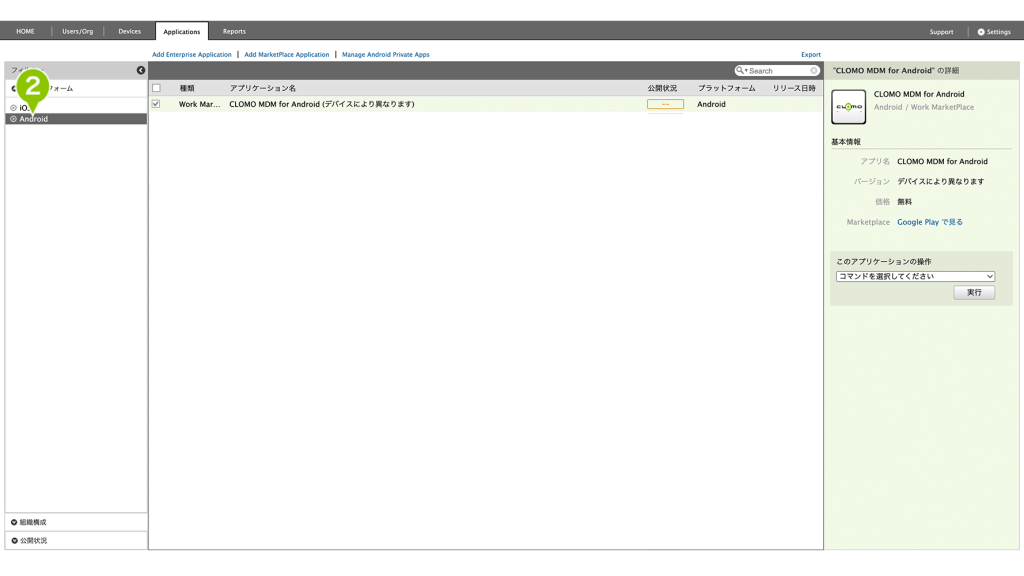
Task: Open the Users/Org tab
Action: [78, 31]
